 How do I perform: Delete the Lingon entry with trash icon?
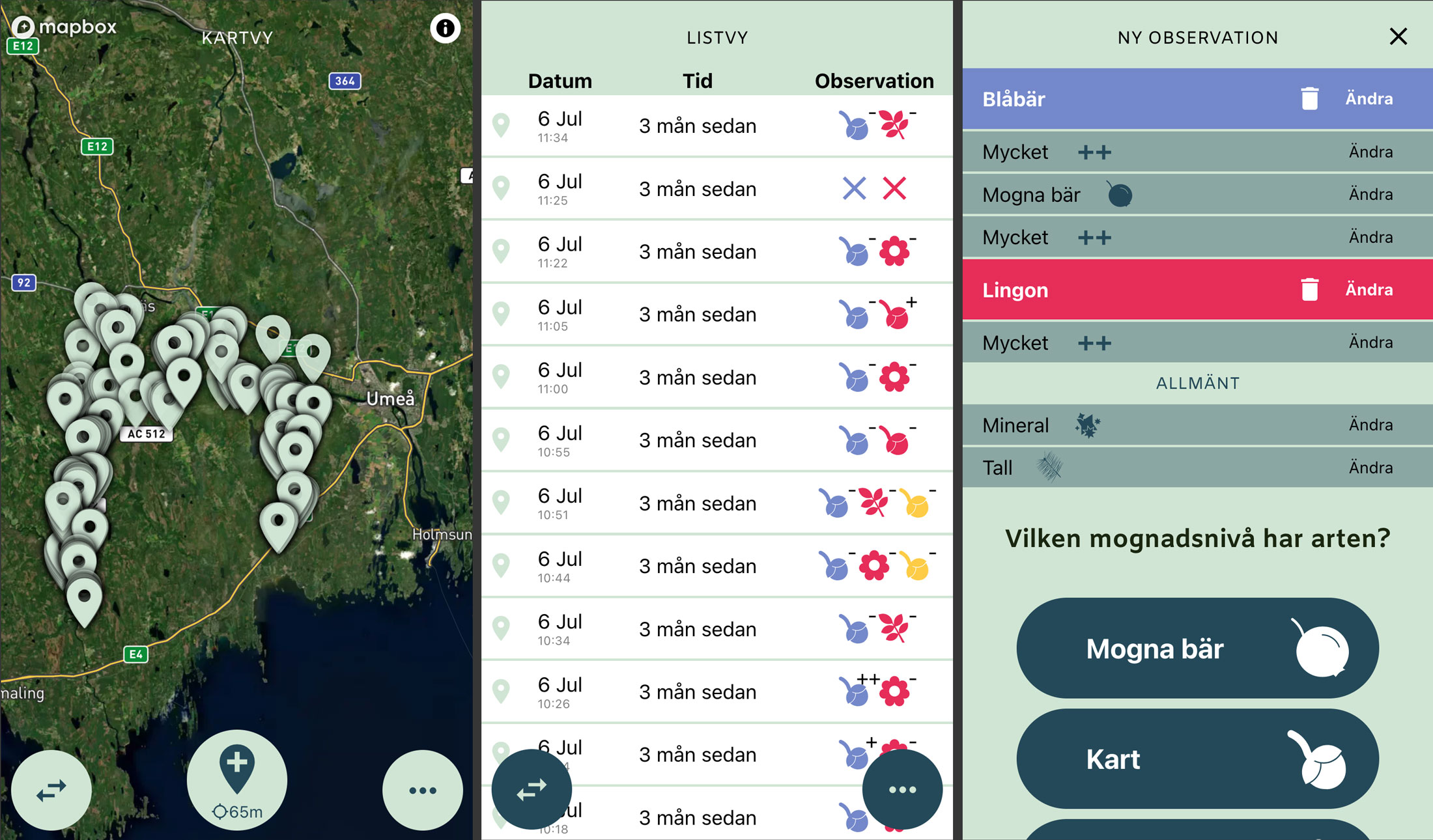[1309, 290]
